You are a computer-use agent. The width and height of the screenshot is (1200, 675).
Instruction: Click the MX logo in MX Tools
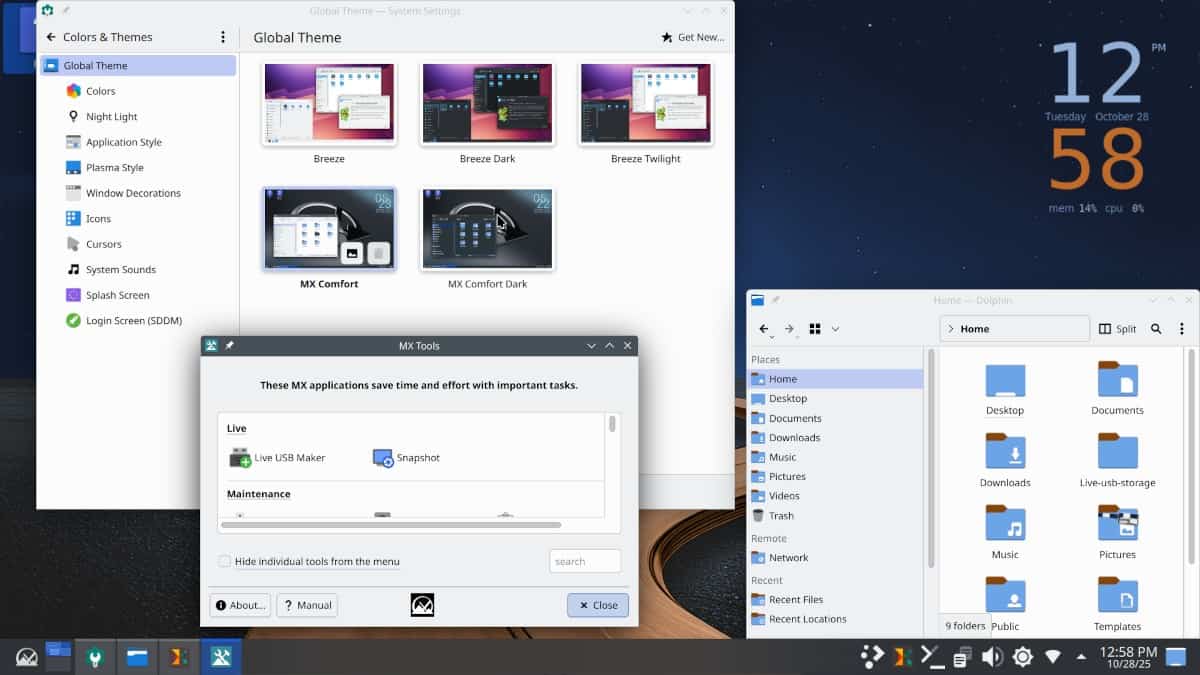point(422,605)
